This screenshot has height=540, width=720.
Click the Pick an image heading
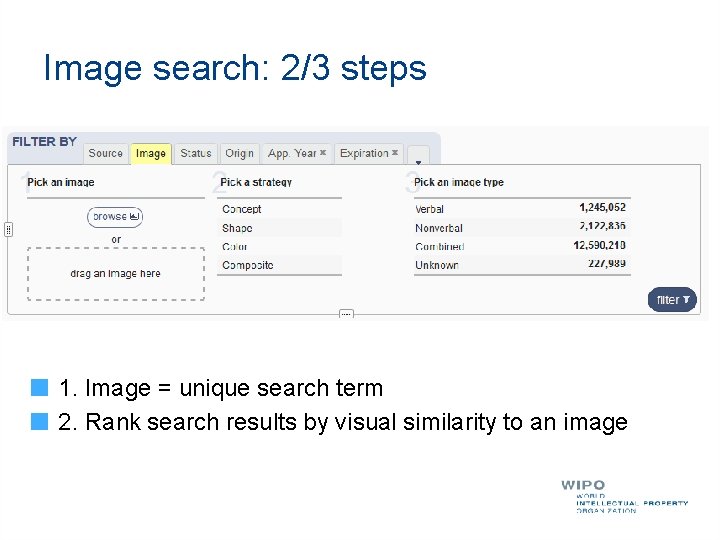pos(61,182)
